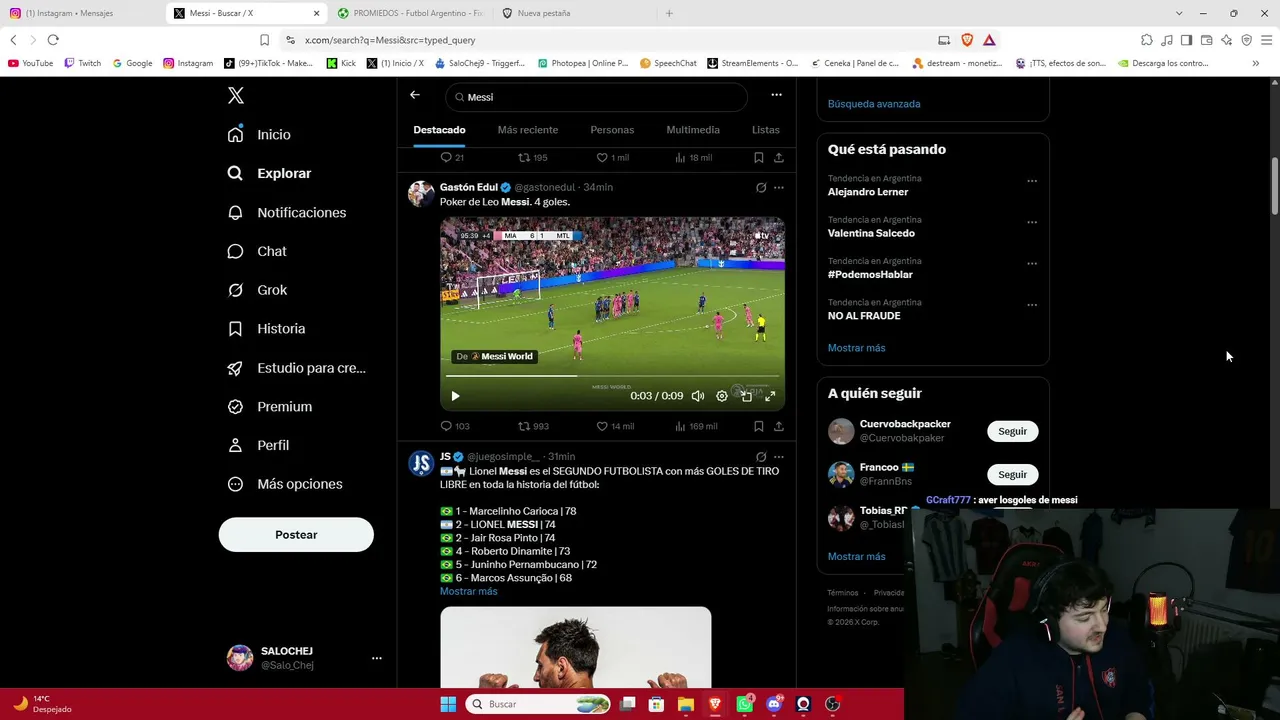Seek using the video progress bar

tap(612, 377)
